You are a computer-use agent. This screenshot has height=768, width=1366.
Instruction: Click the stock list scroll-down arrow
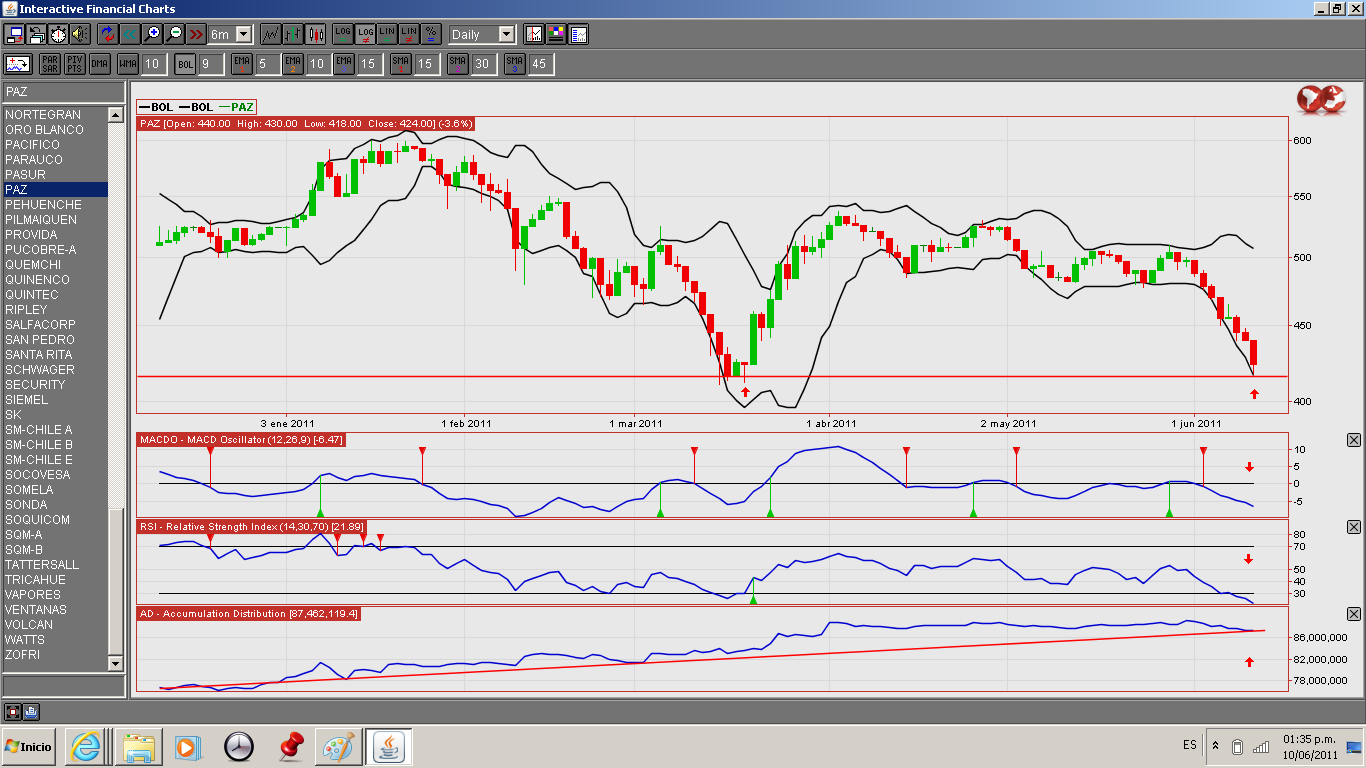click(115, 663)
